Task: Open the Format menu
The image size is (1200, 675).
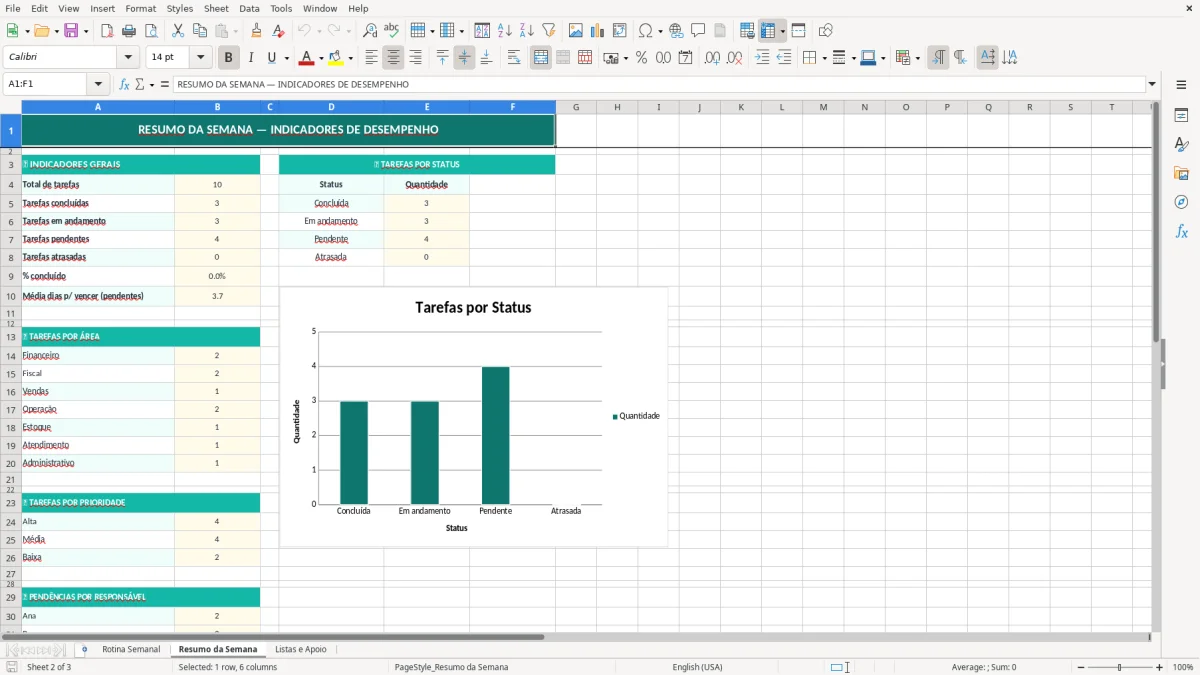Action: [140, 8]
